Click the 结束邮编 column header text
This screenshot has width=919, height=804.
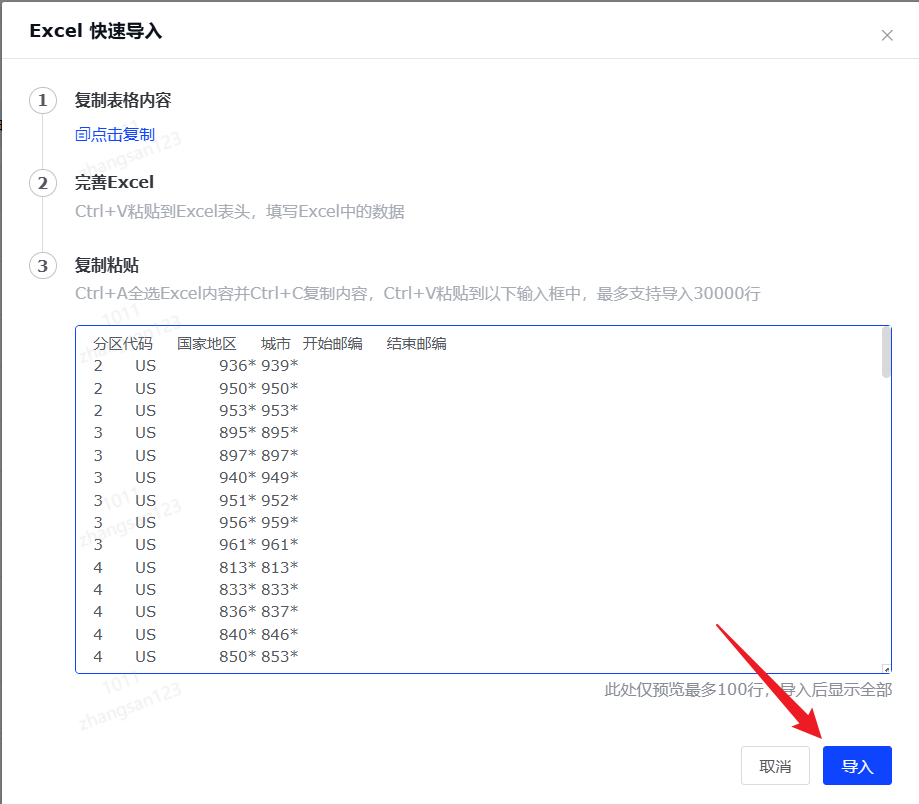pos(416,343)
